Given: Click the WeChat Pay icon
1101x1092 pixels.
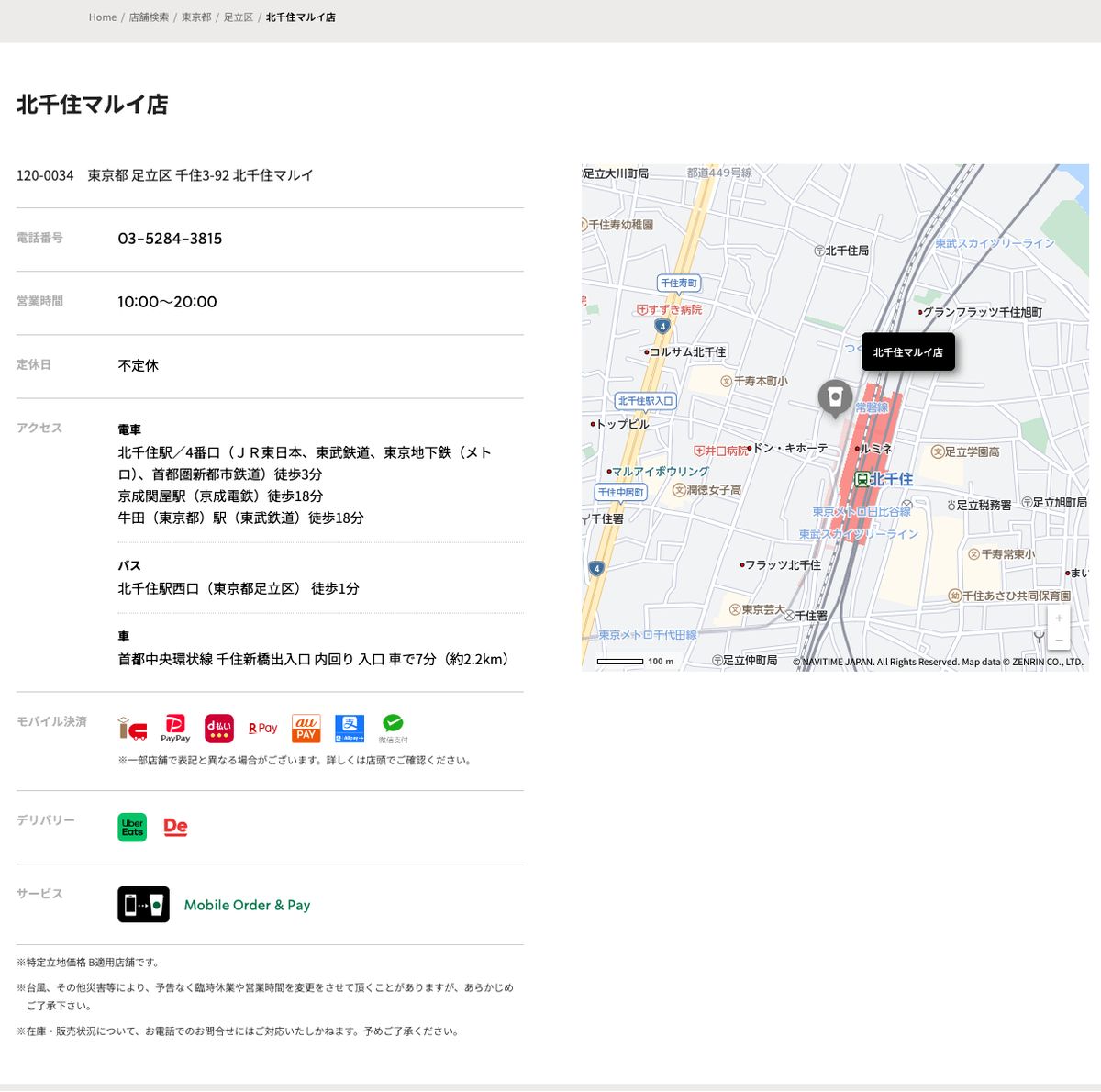Looking at the screenshot, I should pyautogui.click(x=393, y=729).
